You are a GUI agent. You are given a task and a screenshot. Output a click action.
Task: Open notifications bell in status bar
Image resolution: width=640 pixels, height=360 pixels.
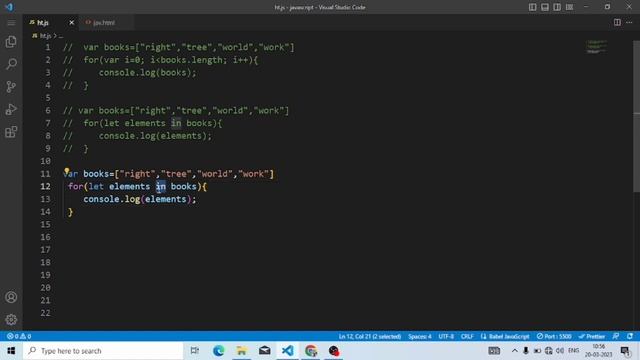point(630,336)
